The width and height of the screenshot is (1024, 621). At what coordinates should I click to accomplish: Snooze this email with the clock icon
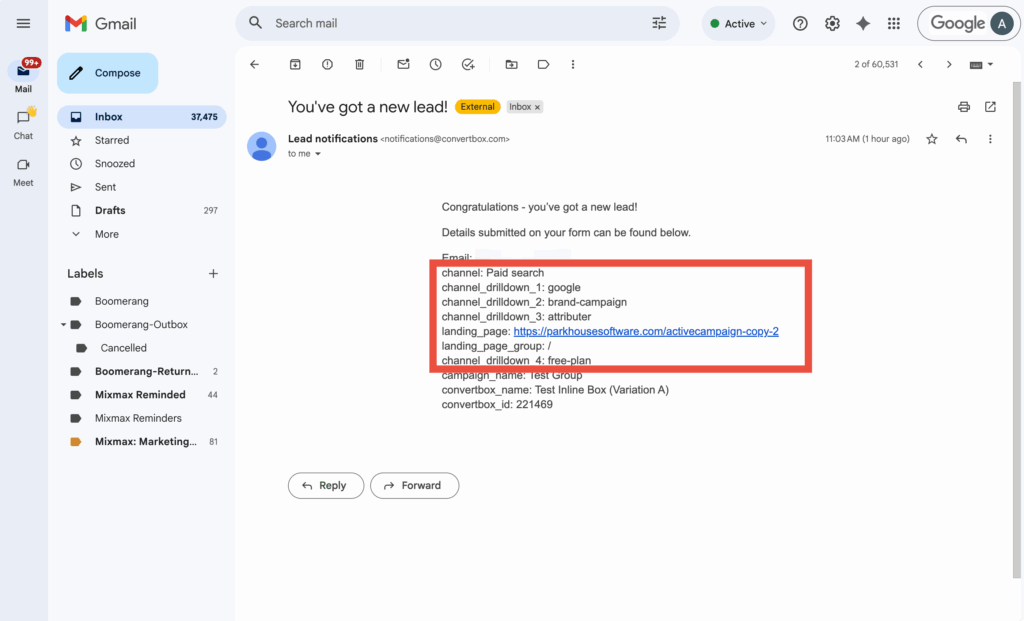[x=435, y=64]
